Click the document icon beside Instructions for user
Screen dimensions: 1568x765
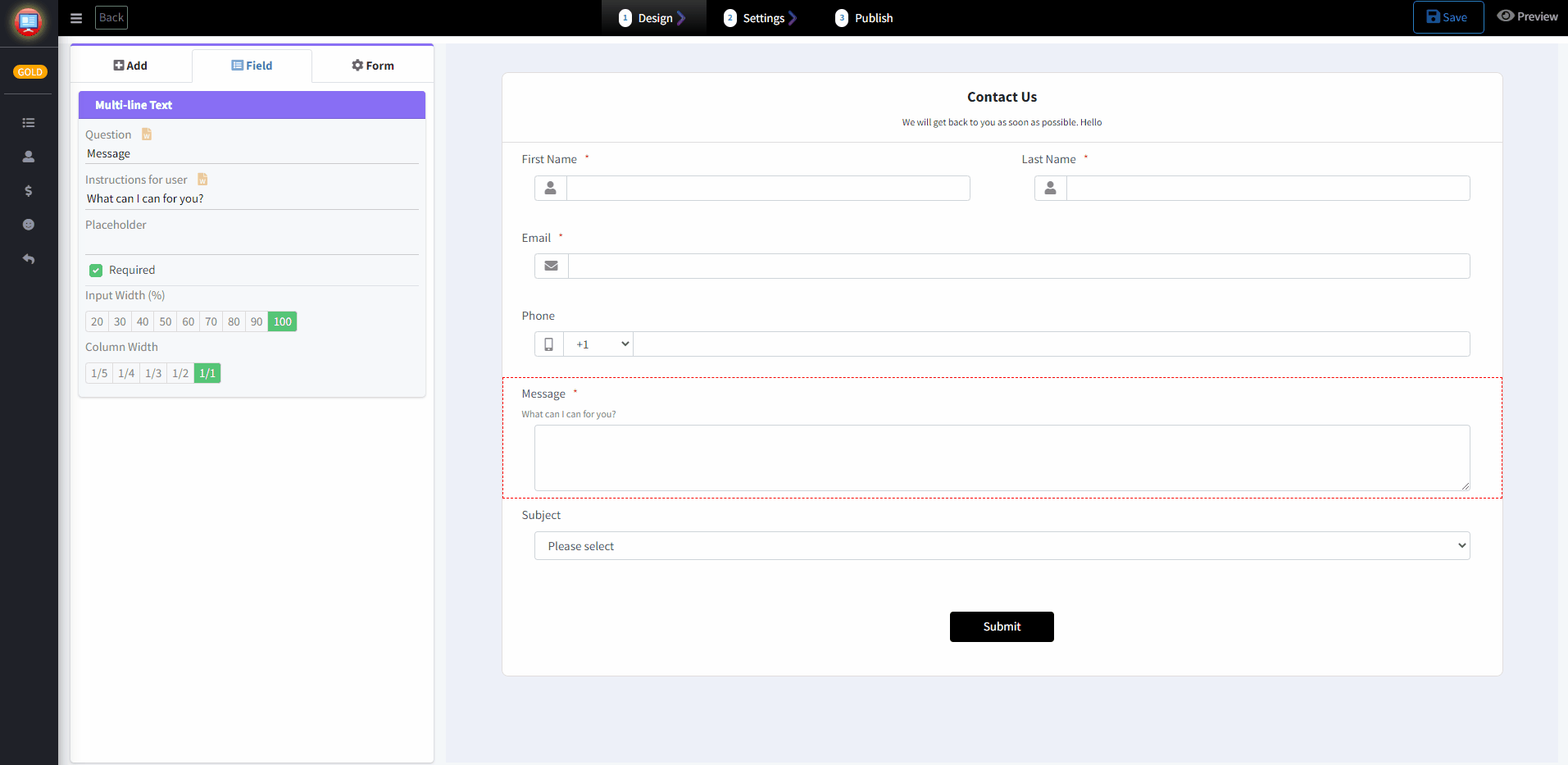202,179
